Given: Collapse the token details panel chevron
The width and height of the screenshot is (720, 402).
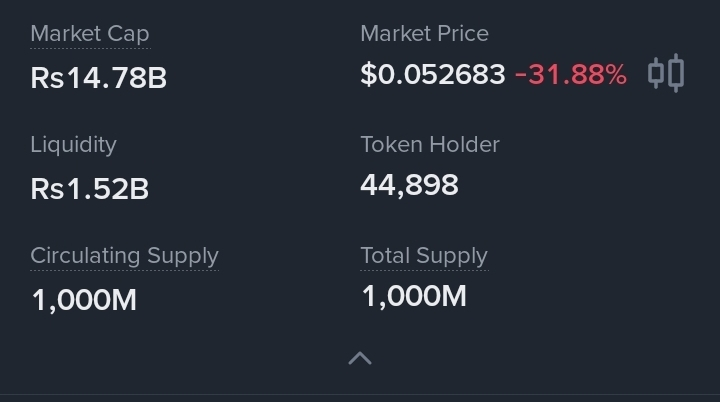Looking at the screenshot, I should pos(360,358).
